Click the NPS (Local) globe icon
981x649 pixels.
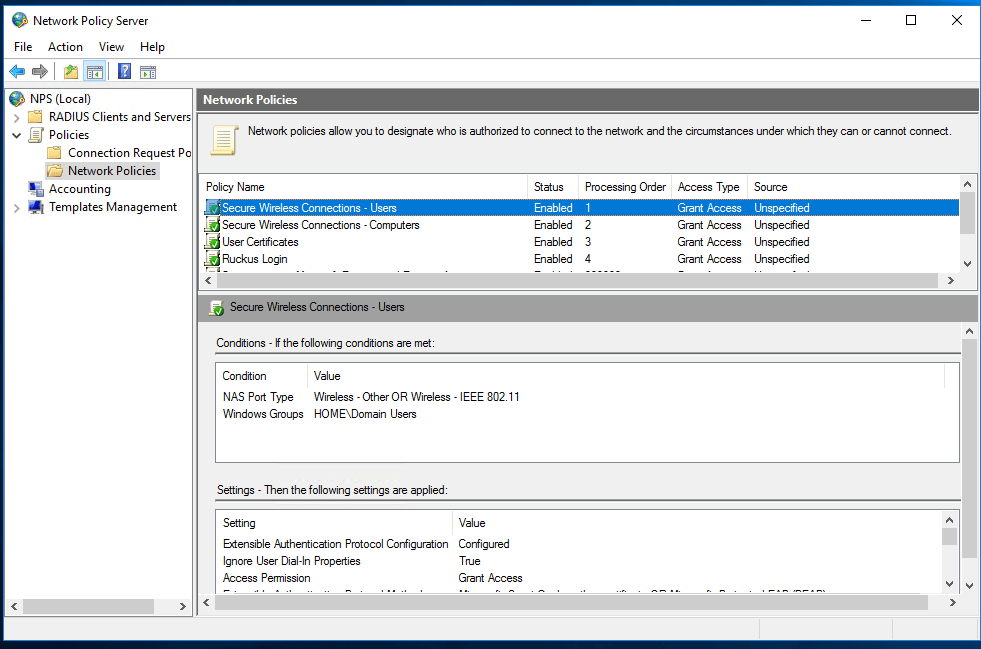[x=17, y=99]
